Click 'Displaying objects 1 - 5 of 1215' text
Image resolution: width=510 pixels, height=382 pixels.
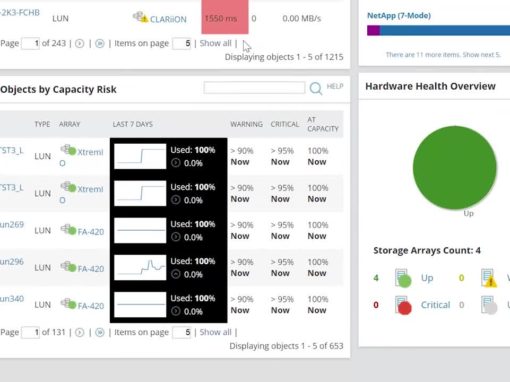(x=284, y=57)
